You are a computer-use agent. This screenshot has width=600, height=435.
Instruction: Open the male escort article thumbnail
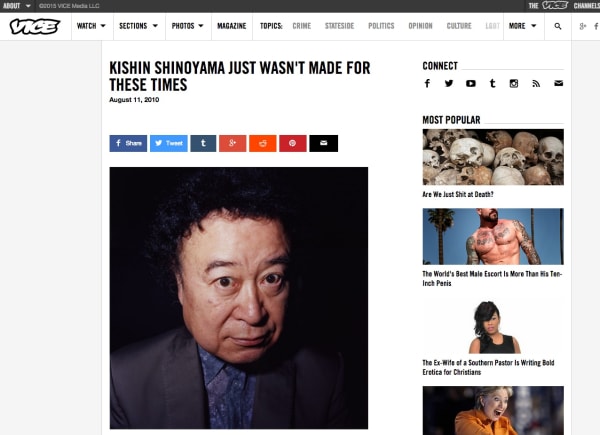coord(493,236)
